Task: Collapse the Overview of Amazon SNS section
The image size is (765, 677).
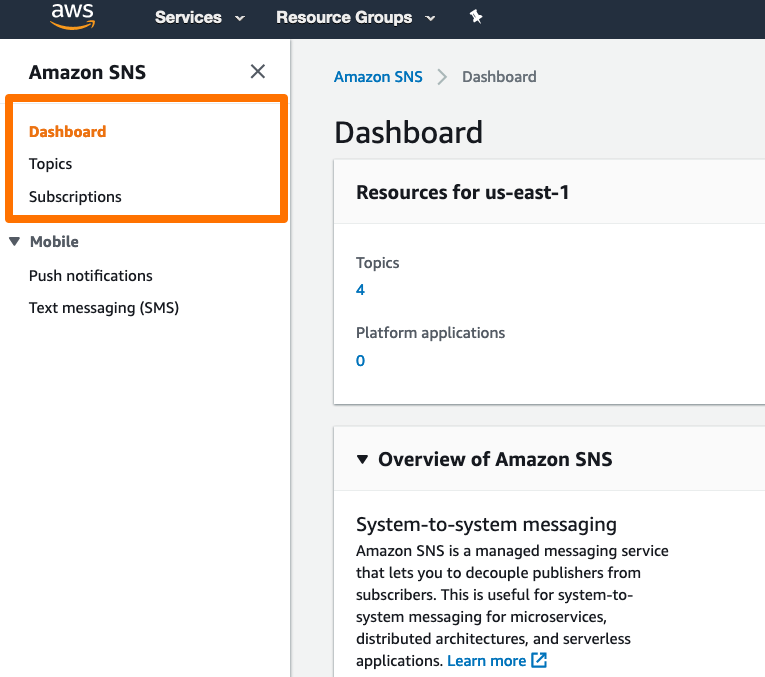Action: click(362, 459)
